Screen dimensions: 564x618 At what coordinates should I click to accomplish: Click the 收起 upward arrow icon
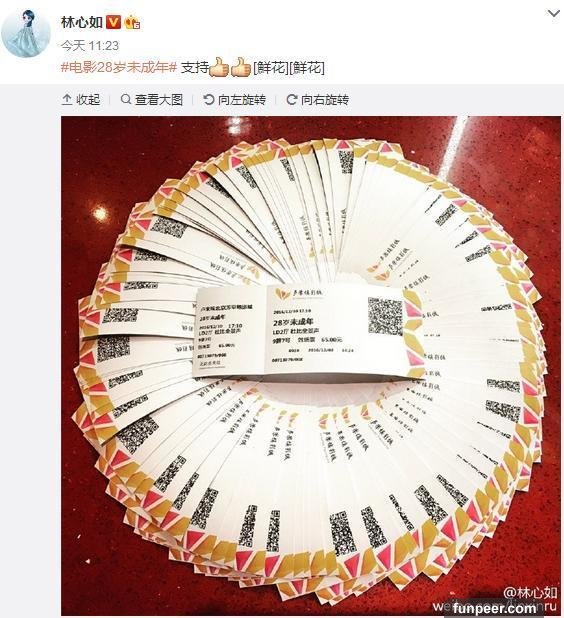pos(67,100)
